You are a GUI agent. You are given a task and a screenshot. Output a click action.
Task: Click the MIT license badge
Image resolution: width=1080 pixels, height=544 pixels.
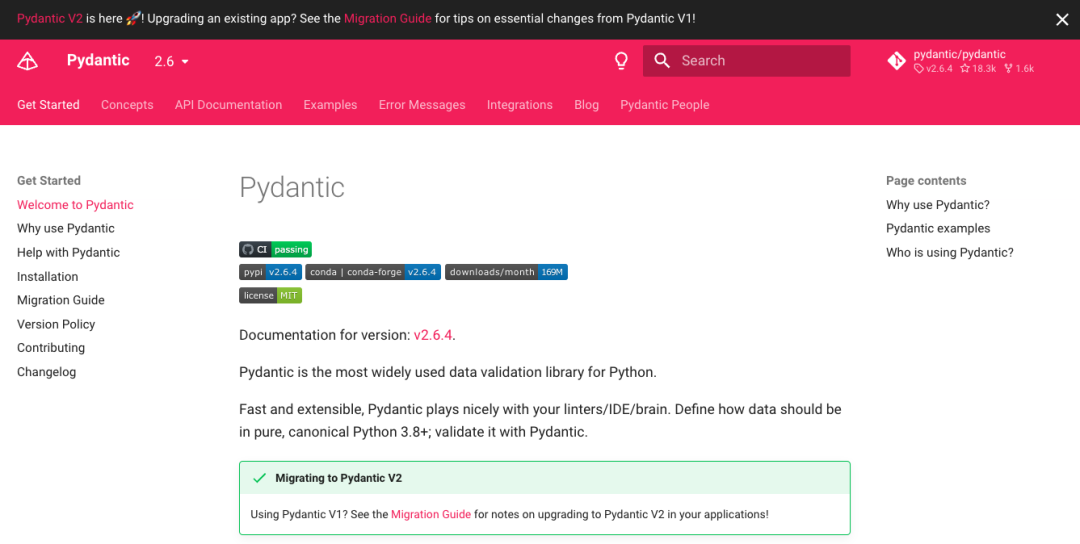pos(270,295)
